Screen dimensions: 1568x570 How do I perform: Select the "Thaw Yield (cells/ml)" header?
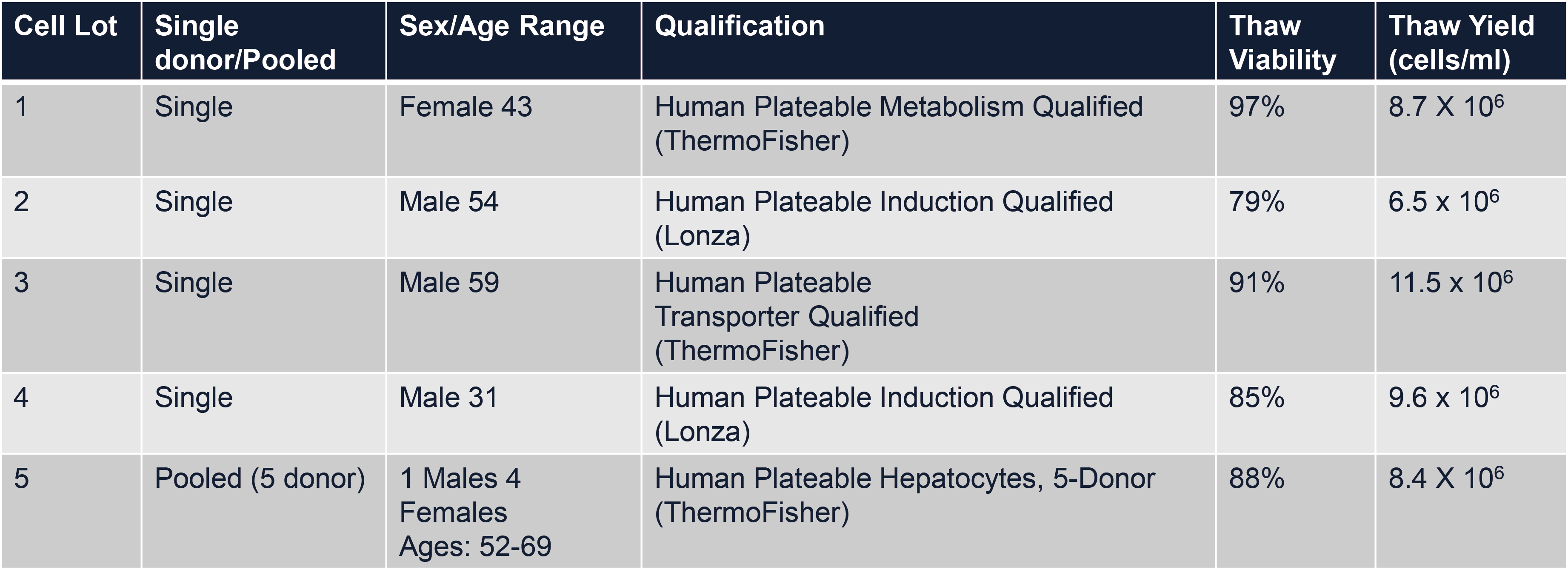(x=1461, y=43)
